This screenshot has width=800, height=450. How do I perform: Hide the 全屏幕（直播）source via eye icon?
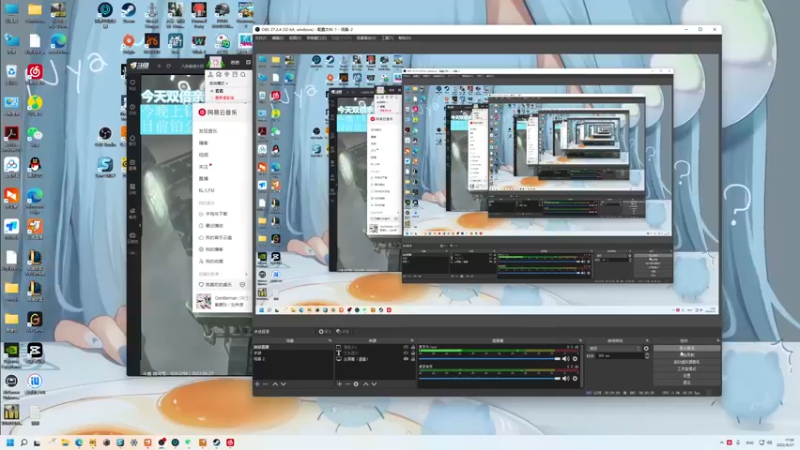(406, 359)
